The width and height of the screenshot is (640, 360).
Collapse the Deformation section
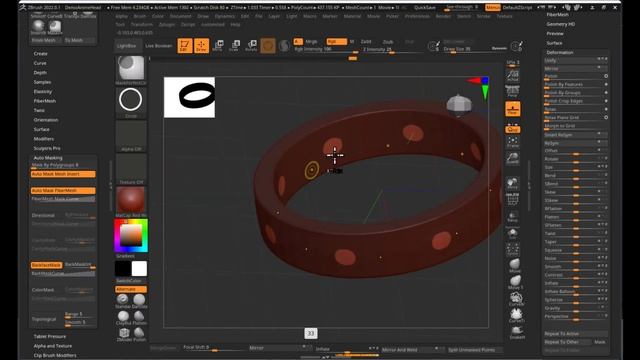click(560, 52)
